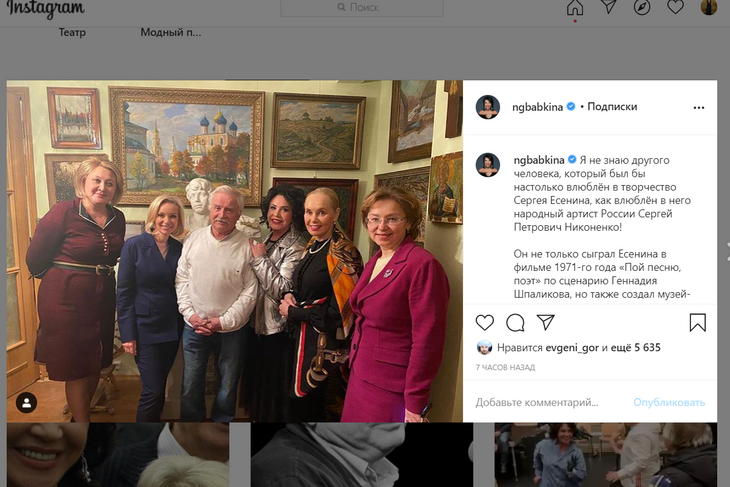Open the Театр story highlight
This screenshot has height=487, width=730.
tap(72, 32)
